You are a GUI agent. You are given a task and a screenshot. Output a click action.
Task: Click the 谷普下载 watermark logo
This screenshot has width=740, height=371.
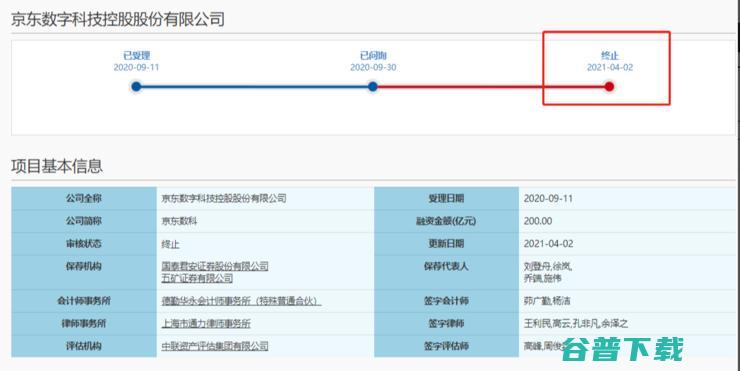[623, 350]
